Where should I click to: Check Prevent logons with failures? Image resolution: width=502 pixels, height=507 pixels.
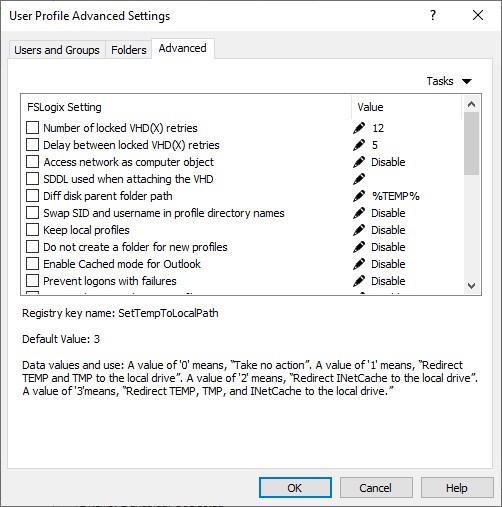(x=32, y=281)
